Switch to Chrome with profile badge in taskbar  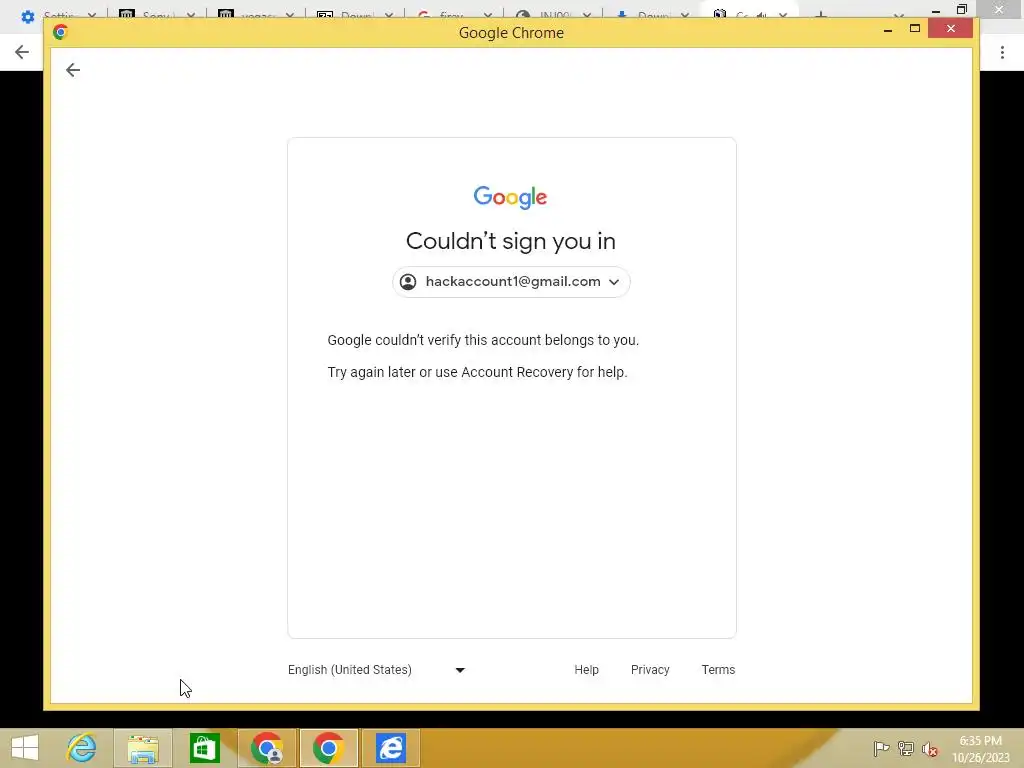tap(266, 748)
